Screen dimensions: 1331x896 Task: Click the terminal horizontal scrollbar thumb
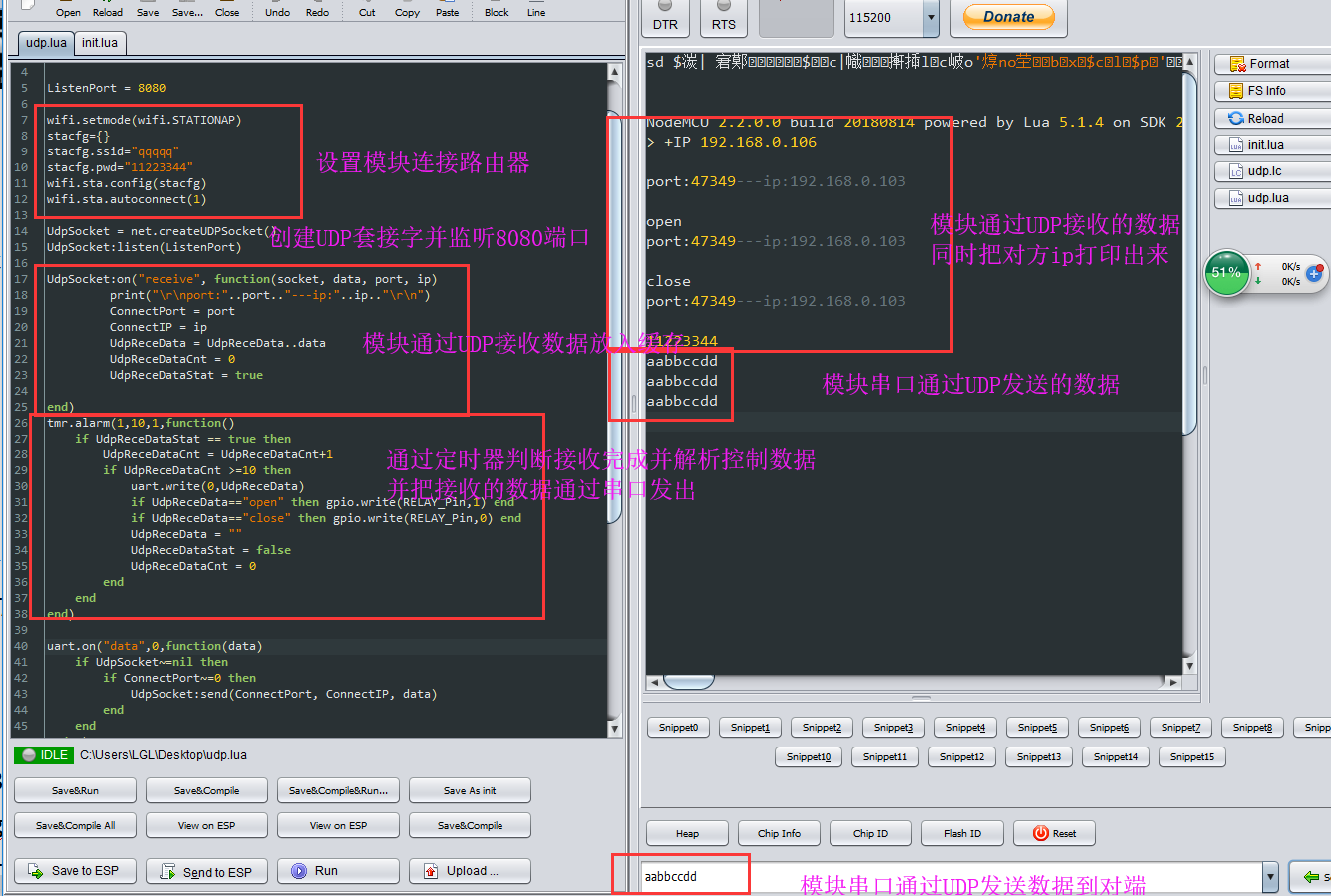[x=689, y=682]
